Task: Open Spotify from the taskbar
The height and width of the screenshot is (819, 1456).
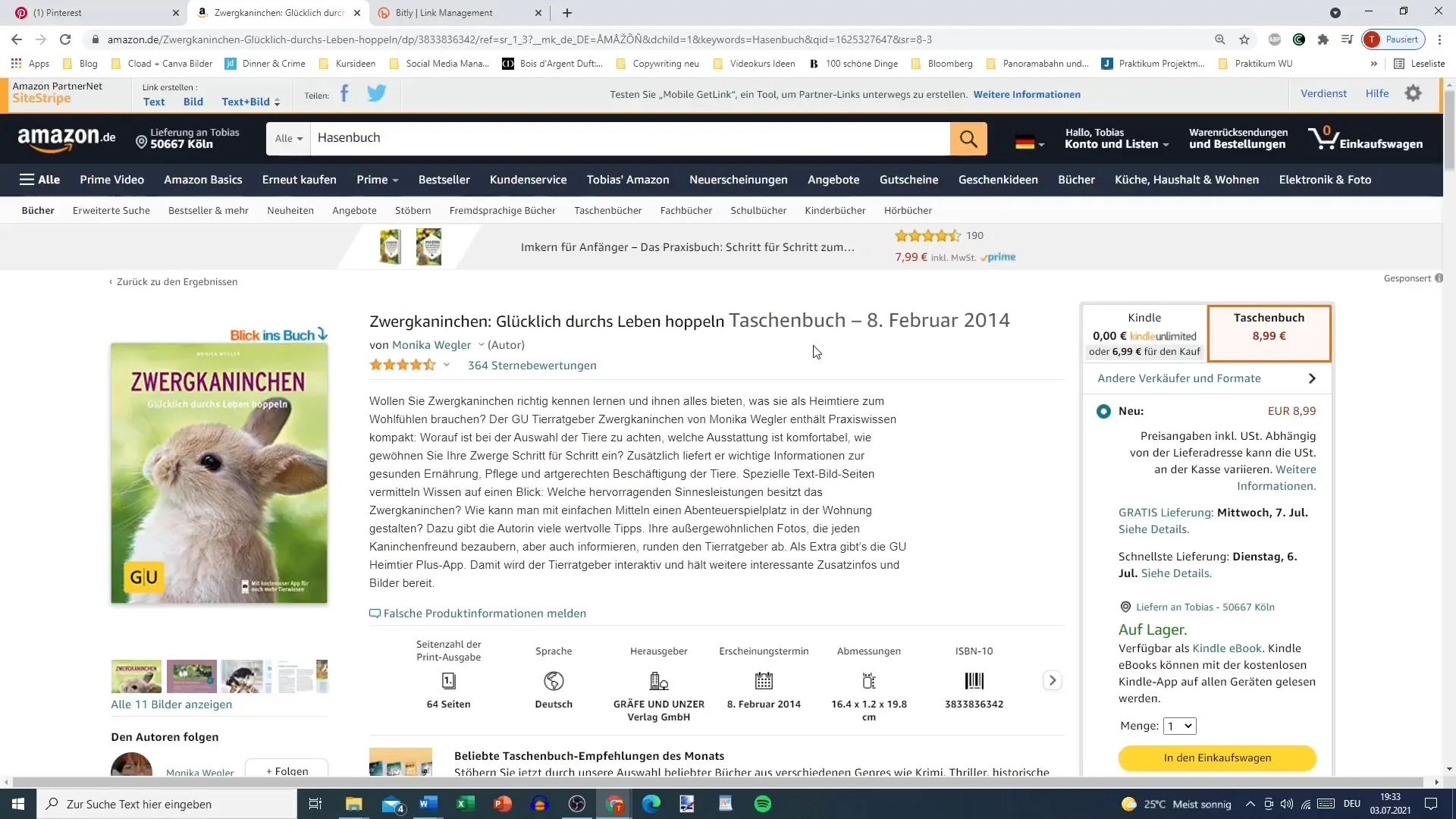Action: click(x=763, y=804)
